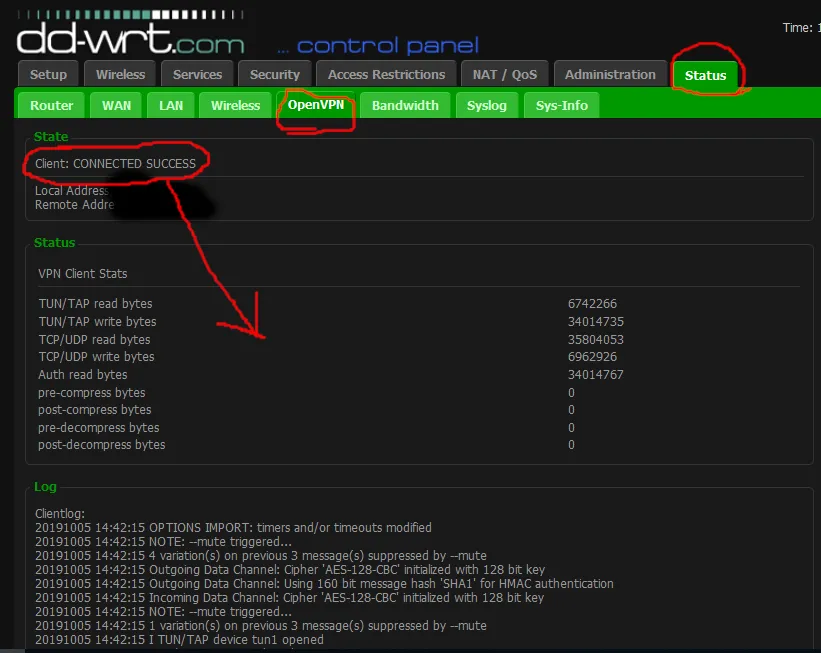Click the 'Client: CONNECTED SUCCESS' state text
The height and width of the screenshot is (653, 821).
115,164
